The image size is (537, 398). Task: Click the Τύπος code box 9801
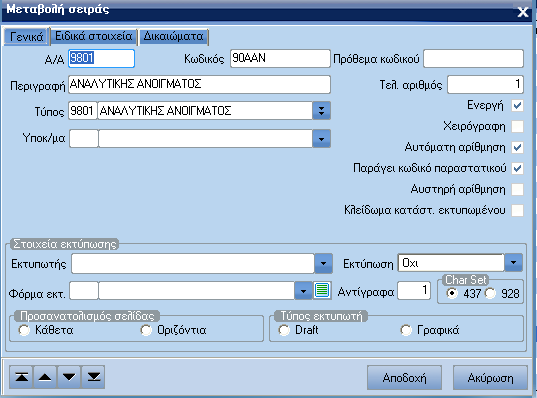coord(83,111)
